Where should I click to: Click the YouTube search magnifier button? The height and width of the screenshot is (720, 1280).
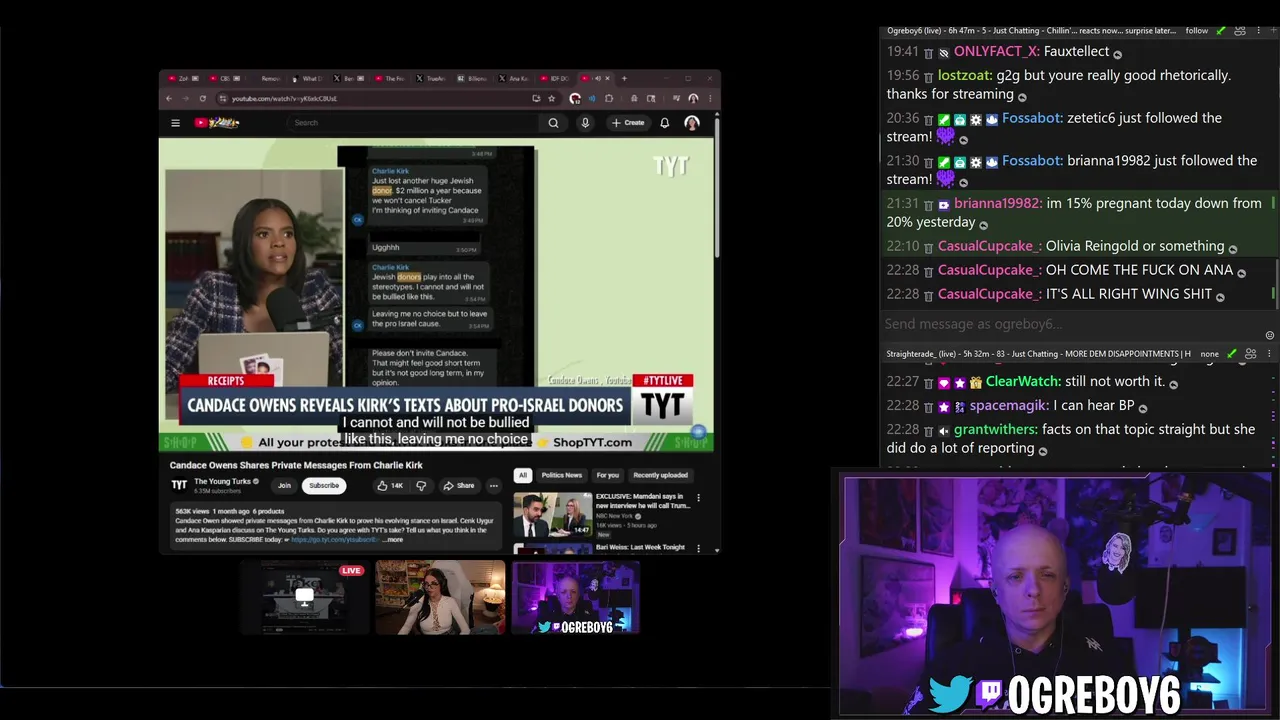point(553,123)
